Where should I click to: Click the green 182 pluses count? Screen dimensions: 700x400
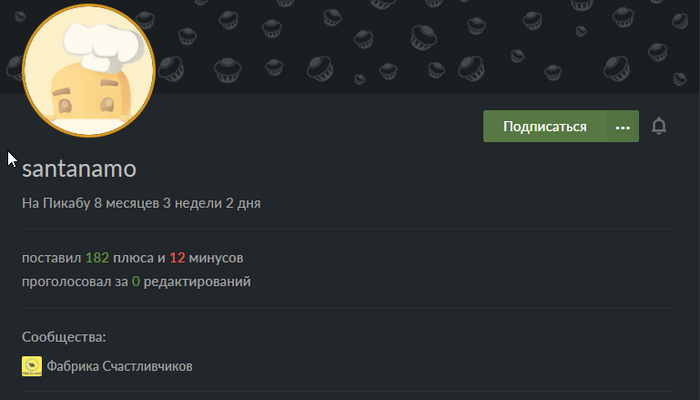tap(97, 258)
